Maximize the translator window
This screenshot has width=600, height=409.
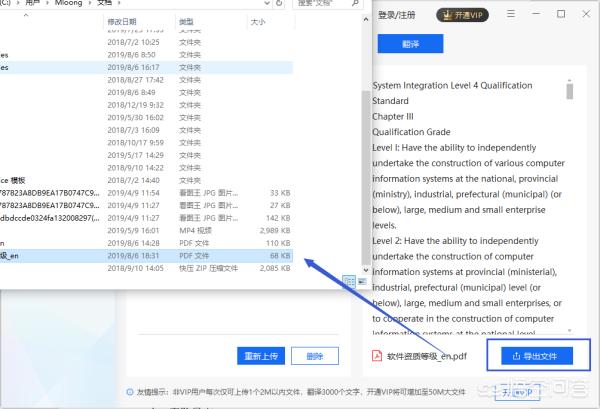[561, 14]
